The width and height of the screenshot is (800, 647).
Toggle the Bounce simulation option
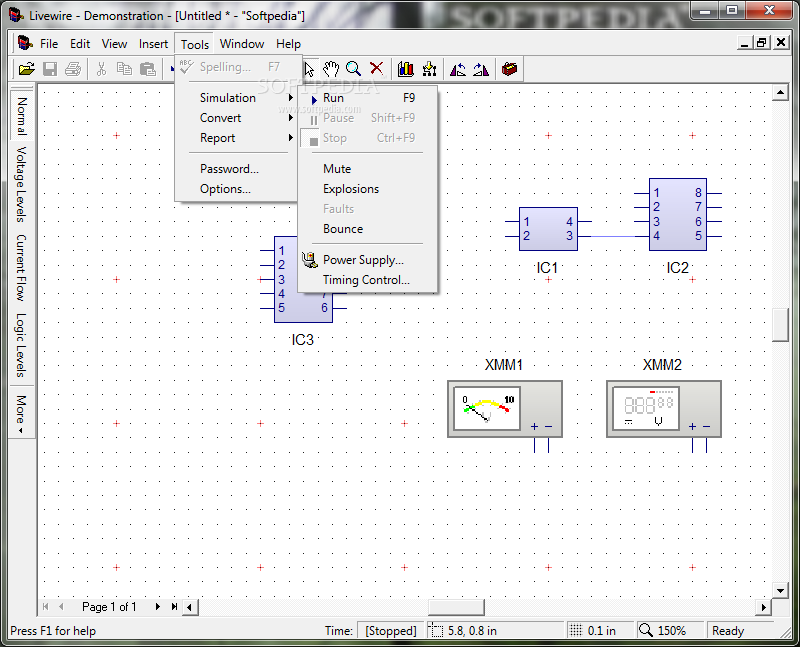click(367, 229)
